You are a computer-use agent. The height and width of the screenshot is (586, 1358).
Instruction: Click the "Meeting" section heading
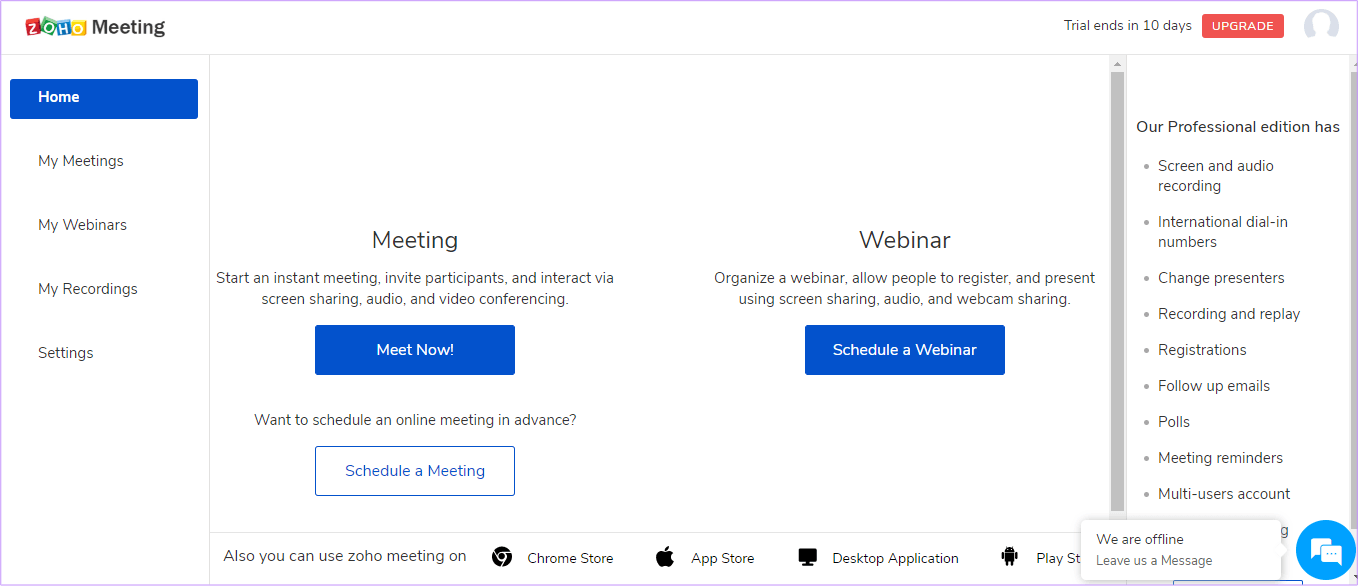click(415, 240)
